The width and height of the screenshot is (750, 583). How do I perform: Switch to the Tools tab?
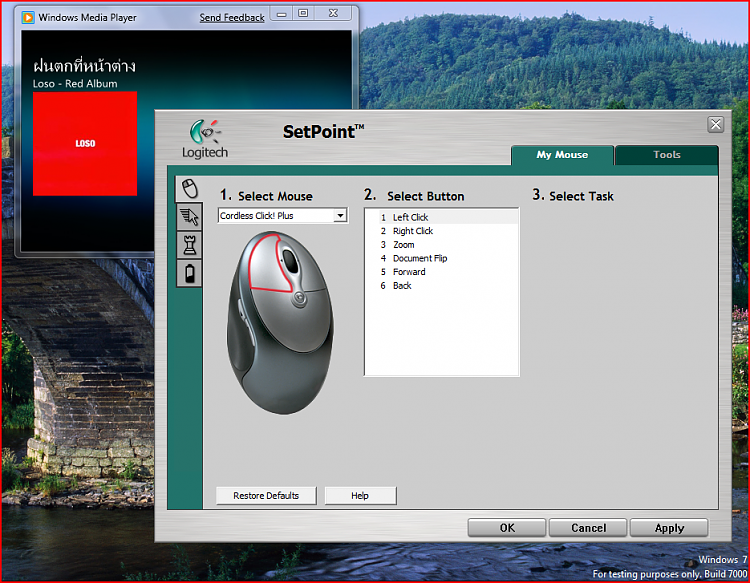point(667,155)
